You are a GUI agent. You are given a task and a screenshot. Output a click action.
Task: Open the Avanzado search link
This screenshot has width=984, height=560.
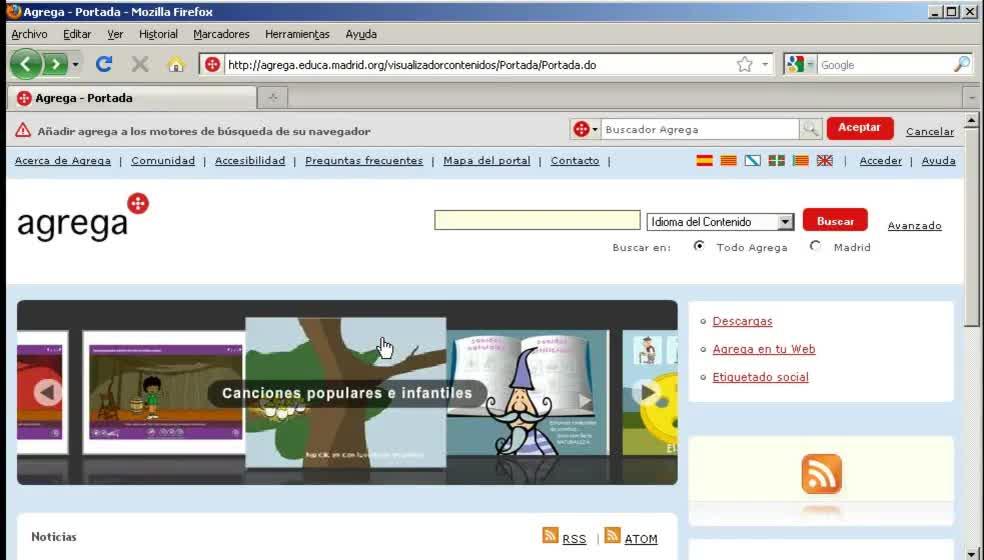914,225
